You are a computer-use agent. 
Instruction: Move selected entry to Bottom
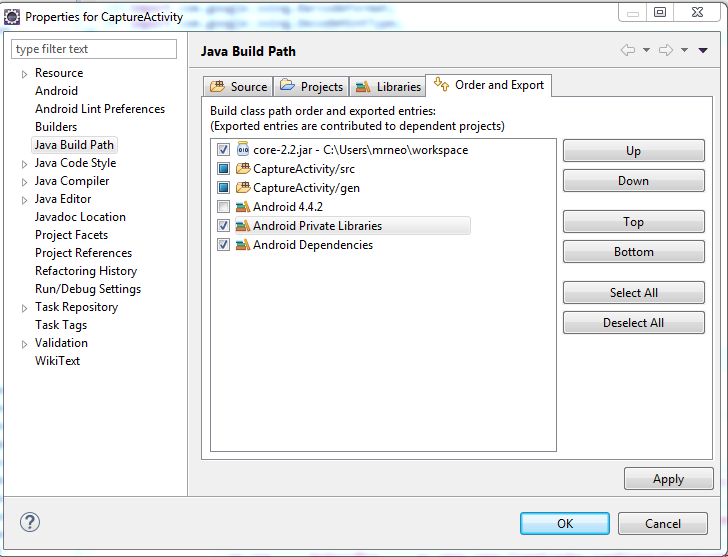634,252
